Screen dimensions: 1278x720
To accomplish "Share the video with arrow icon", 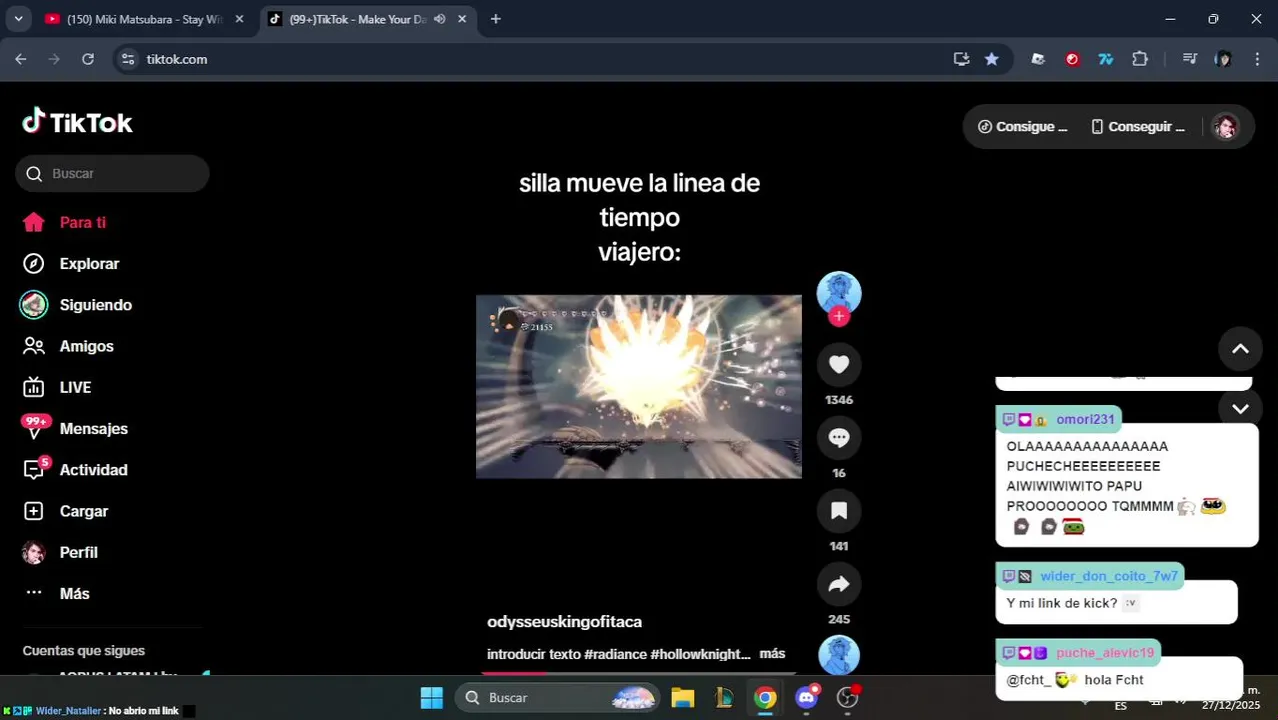I will tap(839, 583).
